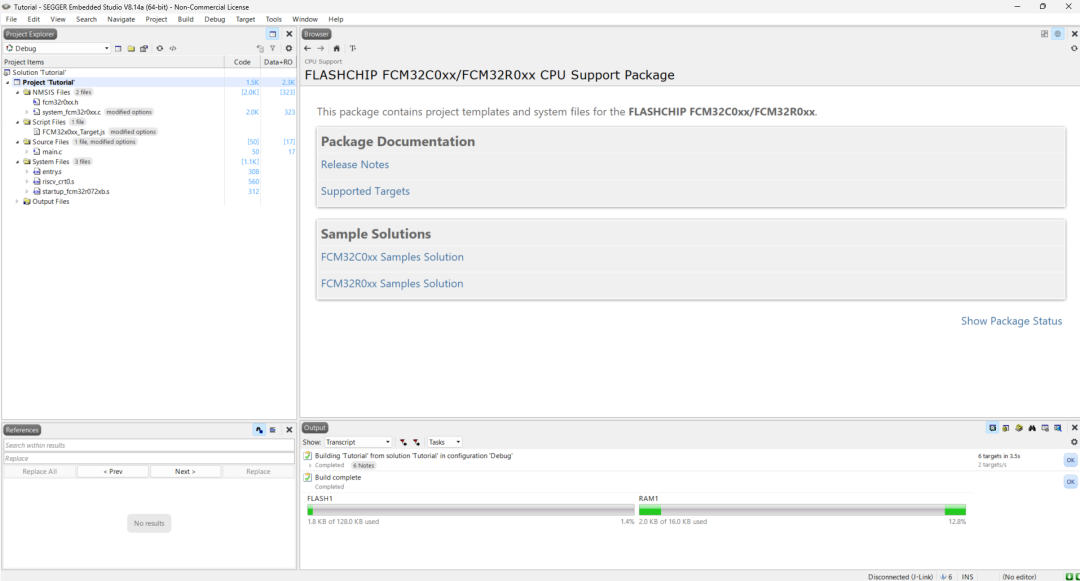The width and height of the screenshot is (1080, 581).
Task: Collapse the Source Files folder
Action: 17,142
